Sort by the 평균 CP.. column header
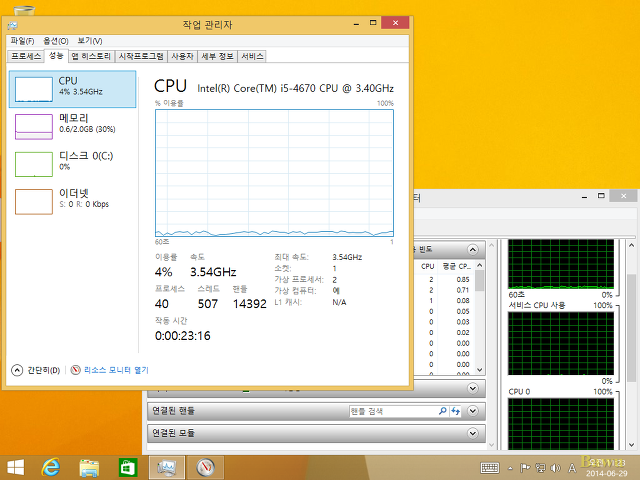 pyautogui.click(x=456, y=267)
